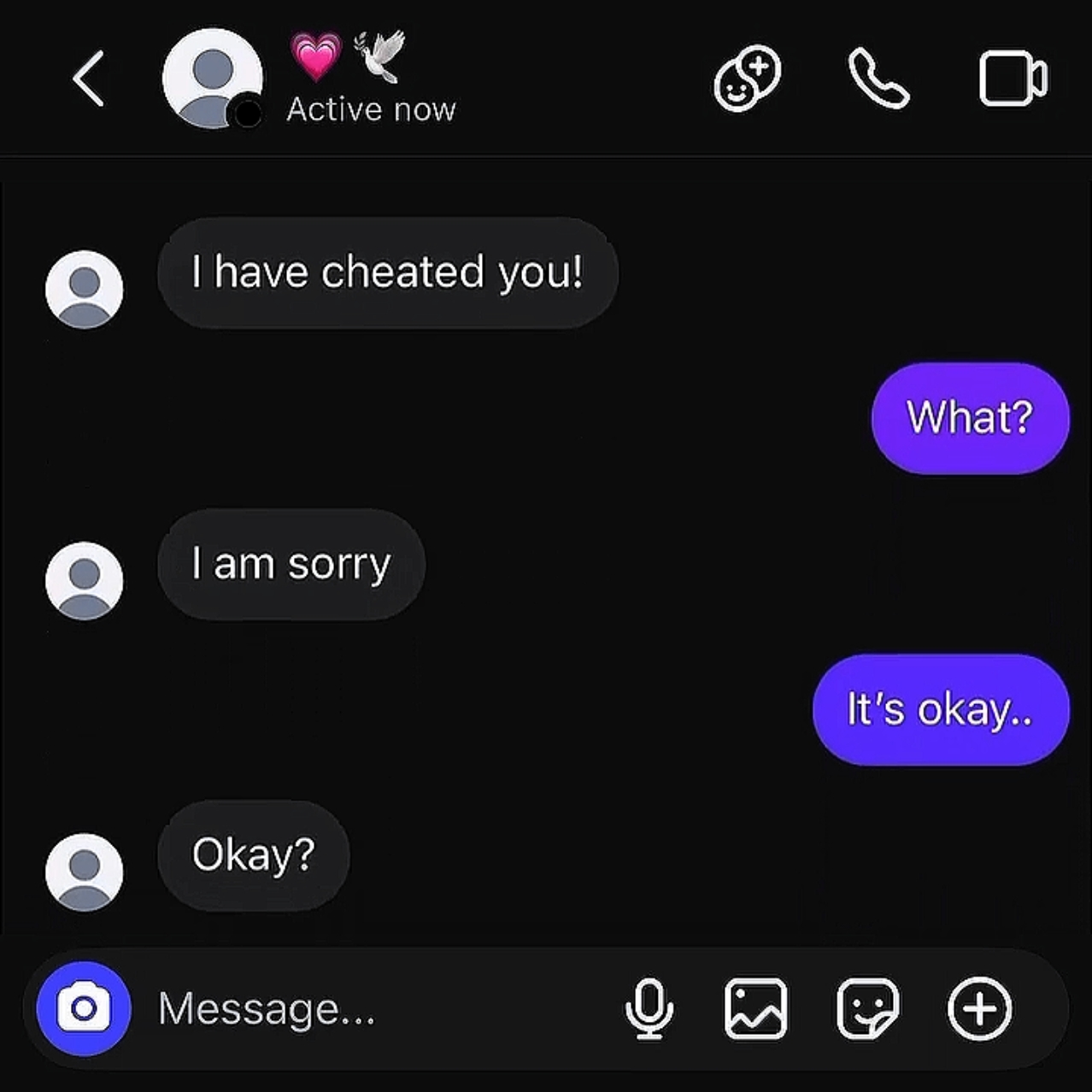This screenshot has height=1092, width=1092.
Task: Tap the plus icon for more options
Action: pos(980,1009)
